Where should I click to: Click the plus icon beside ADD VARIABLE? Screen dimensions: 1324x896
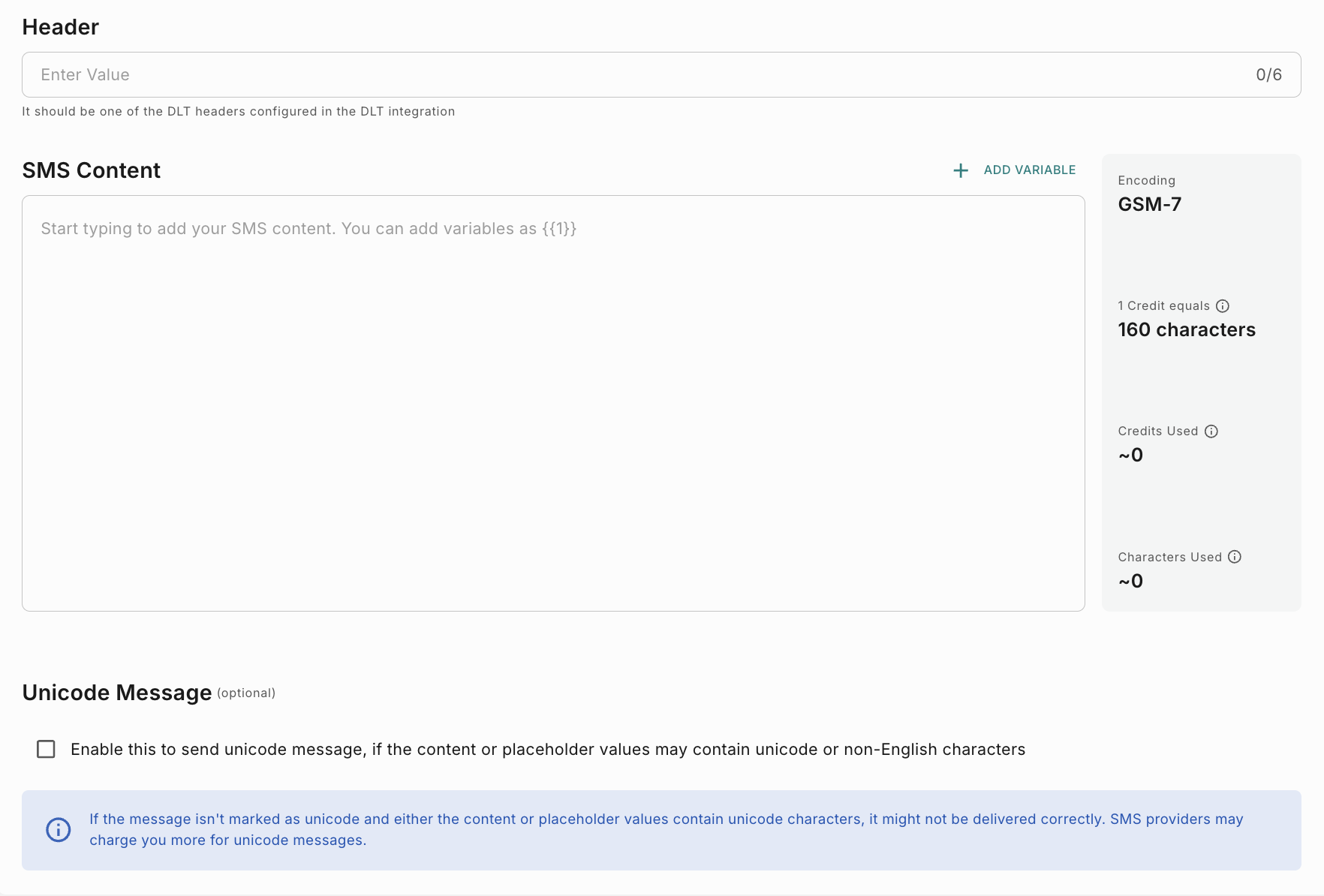961,170
